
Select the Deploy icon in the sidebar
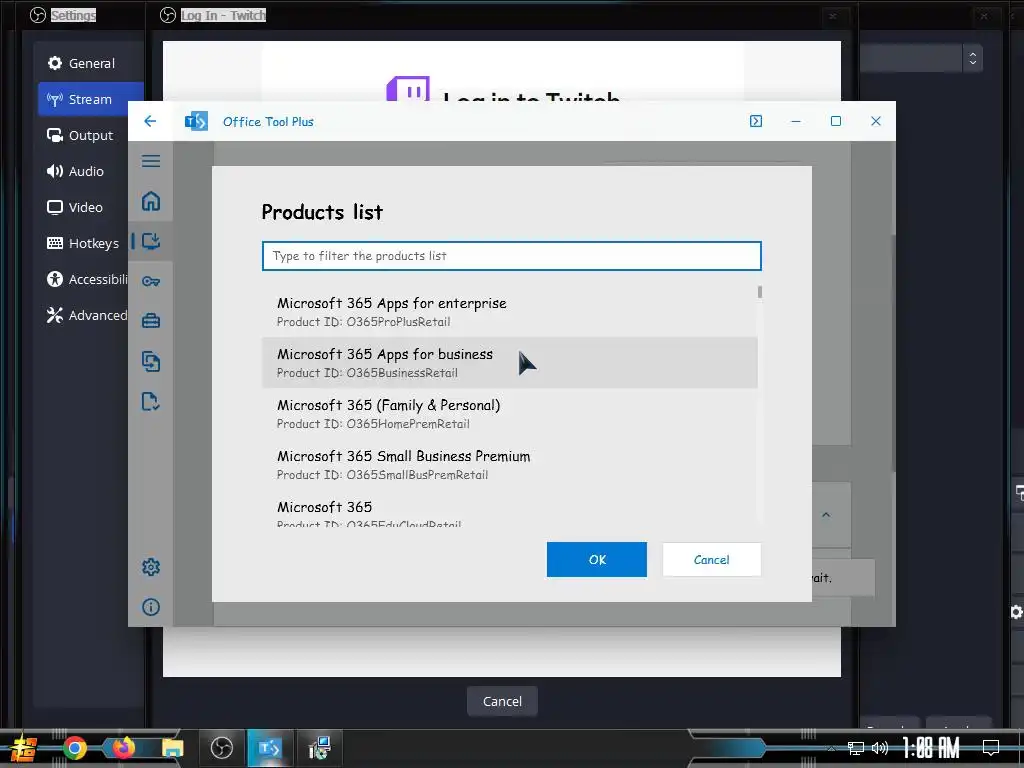pos(151,242)
